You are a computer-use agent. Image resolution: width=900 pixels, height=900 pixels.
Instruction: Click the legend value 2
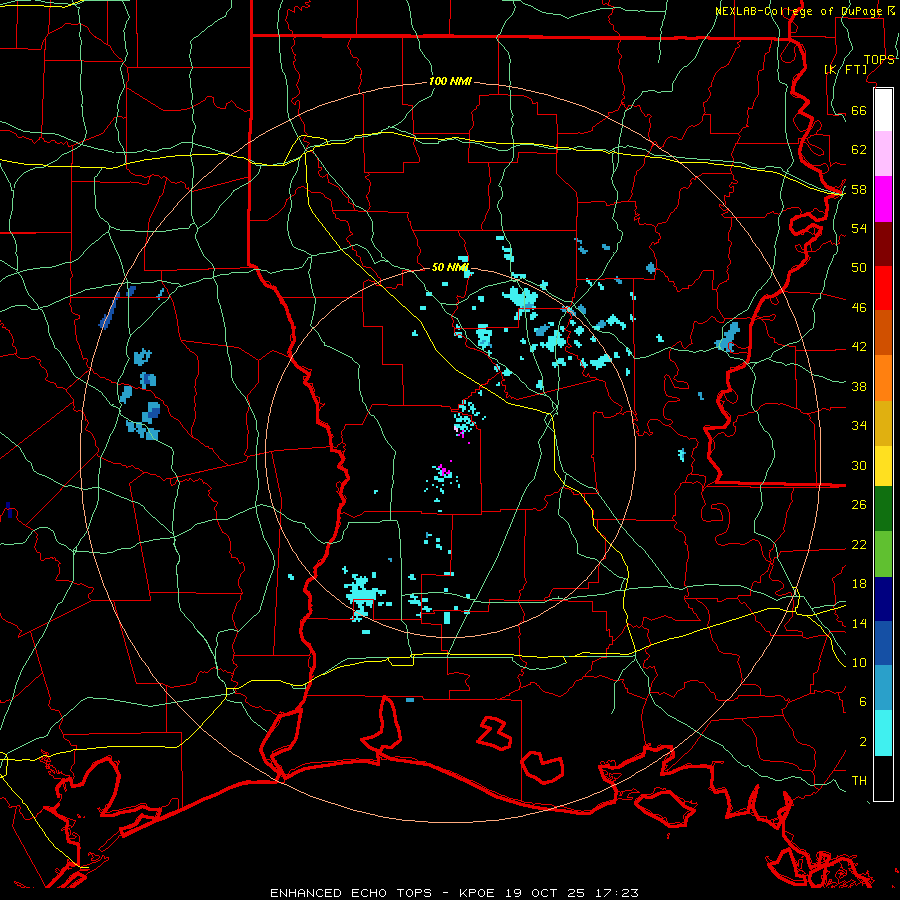(863, 742)
